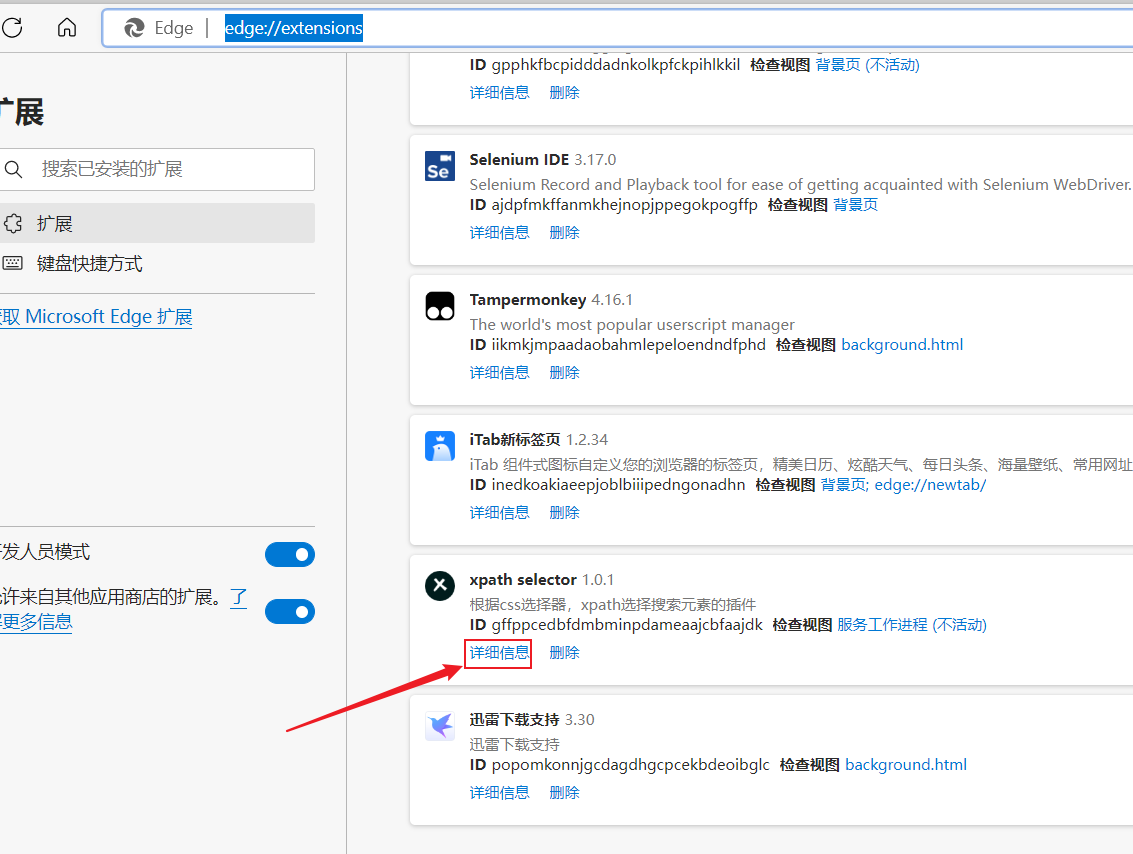
Task: Click the 迅雷 ID popomkonnjgcdagdhgcpcekbdeoibglc
Action: [x=631, y=765]
